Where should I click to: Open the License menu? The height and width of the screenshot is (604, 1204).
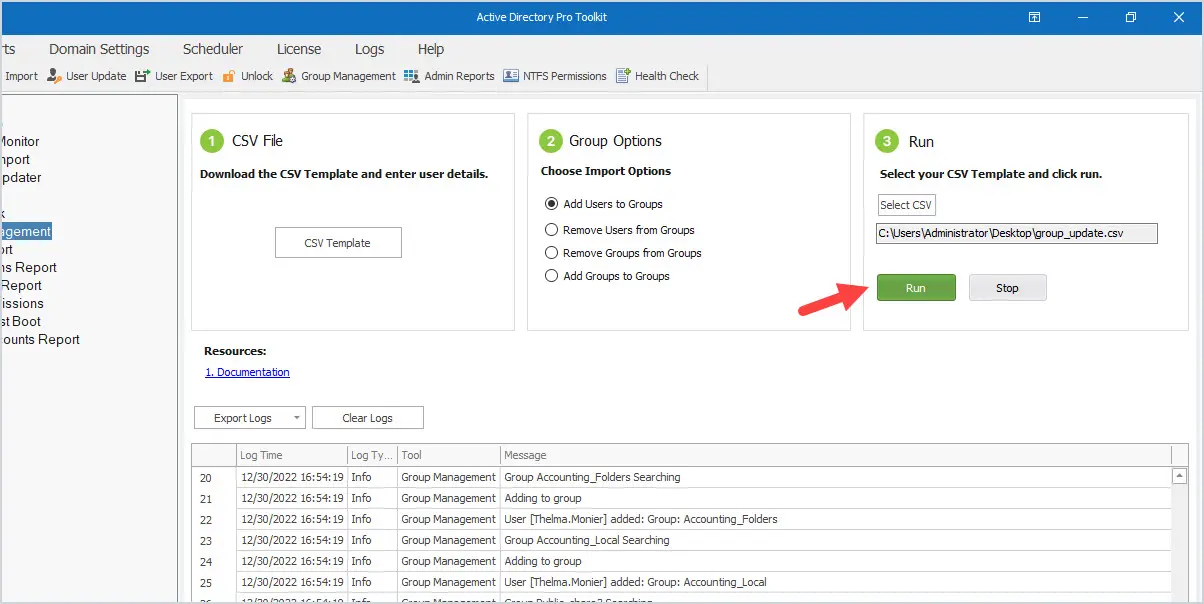pyautogui.click(x=299, y=49)
